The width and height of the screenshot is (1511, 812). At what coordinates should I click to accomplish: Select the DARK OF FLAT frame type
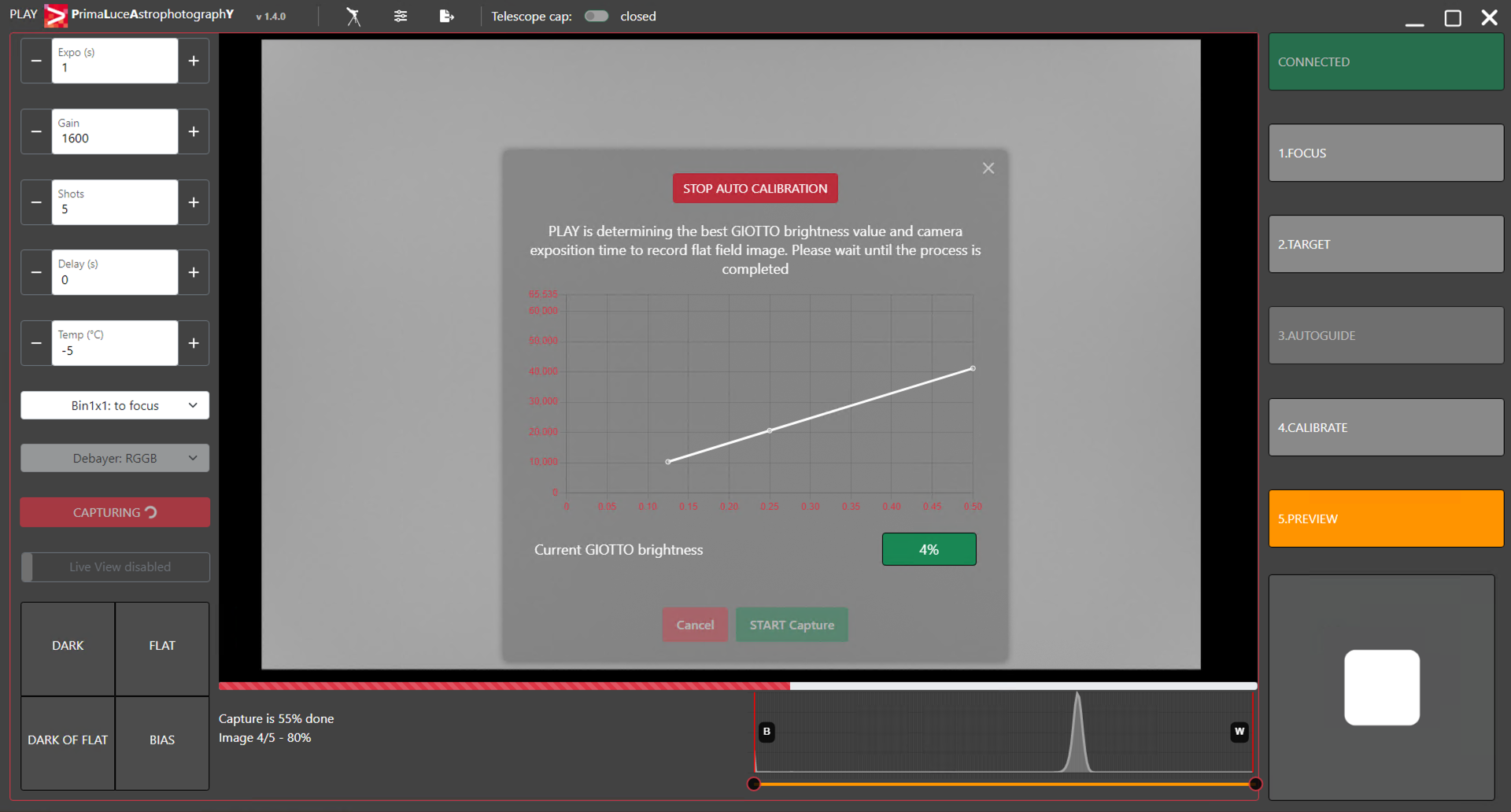tap(68, 743)
